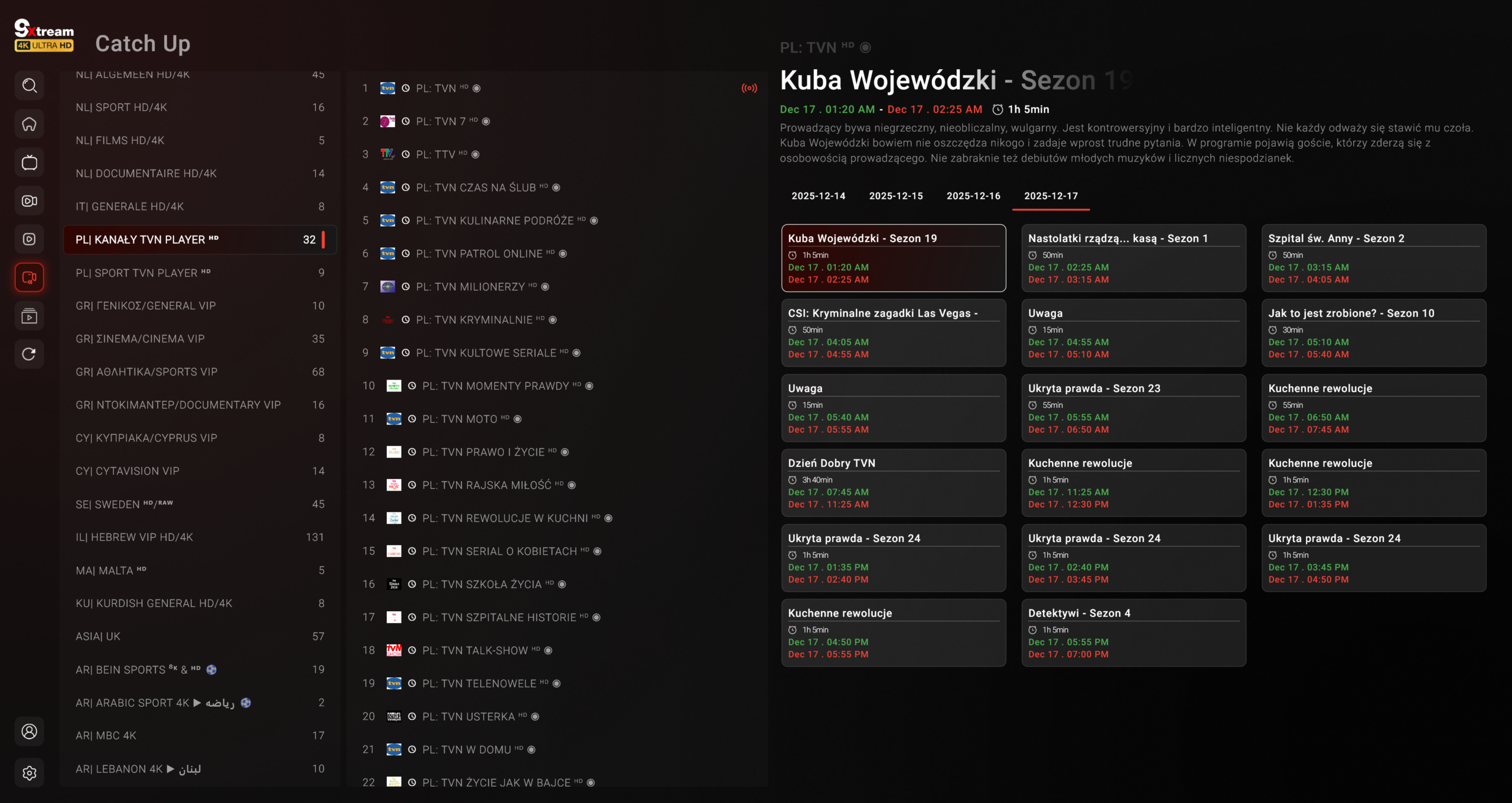Open the playlist stack icon

[30, 316]
